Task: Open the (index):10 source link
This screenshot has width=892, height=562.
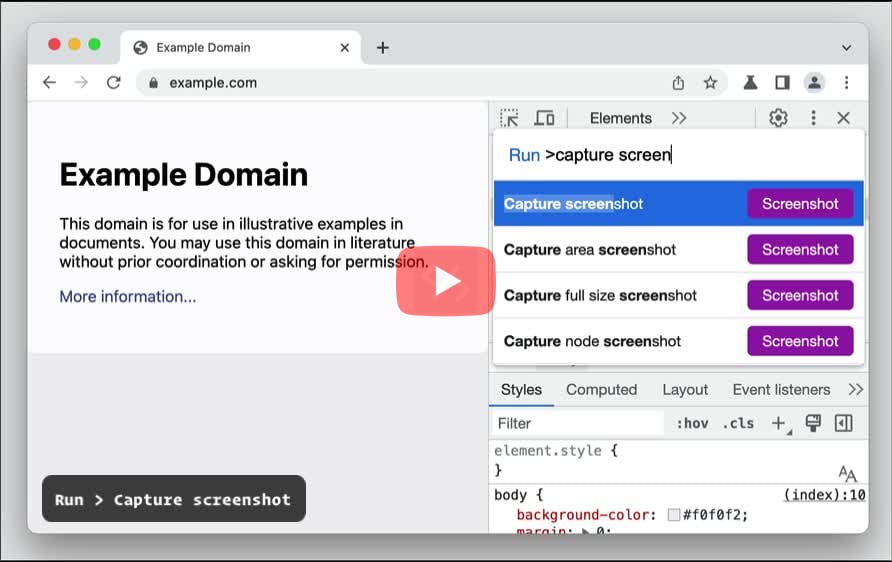Action: (x=824, y=495)
